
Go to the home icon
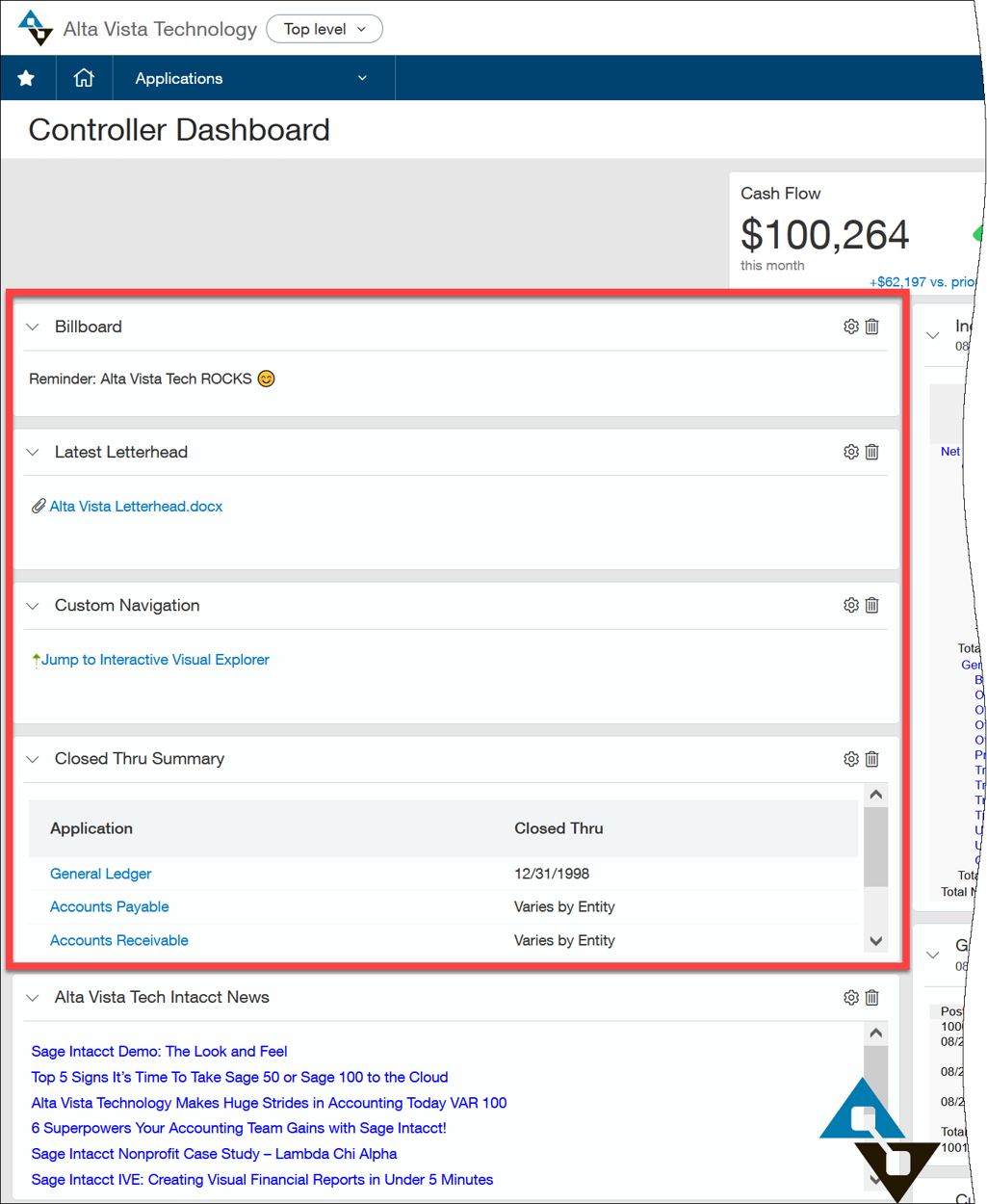click(84, 78)
